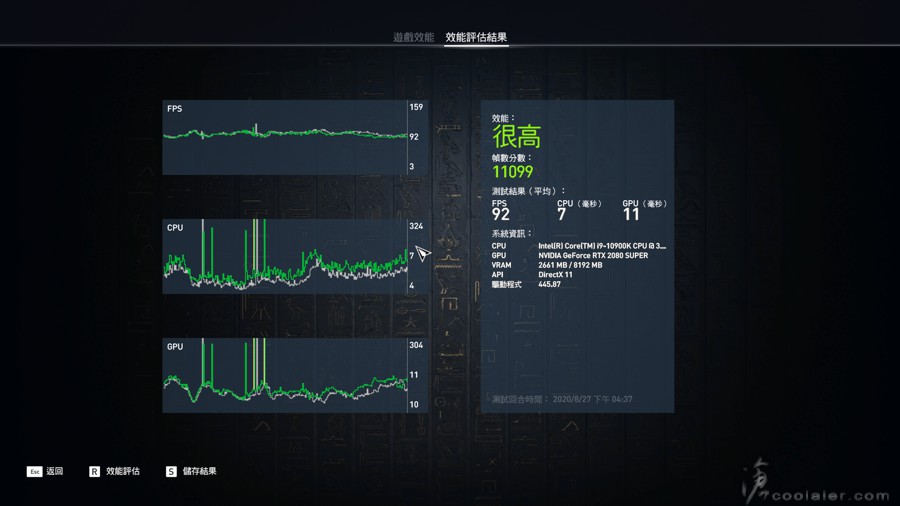Select VRAM value 2661 MB / 8192 MB
The width and height of the screenshot is (900, 506).
coord(570,265)
